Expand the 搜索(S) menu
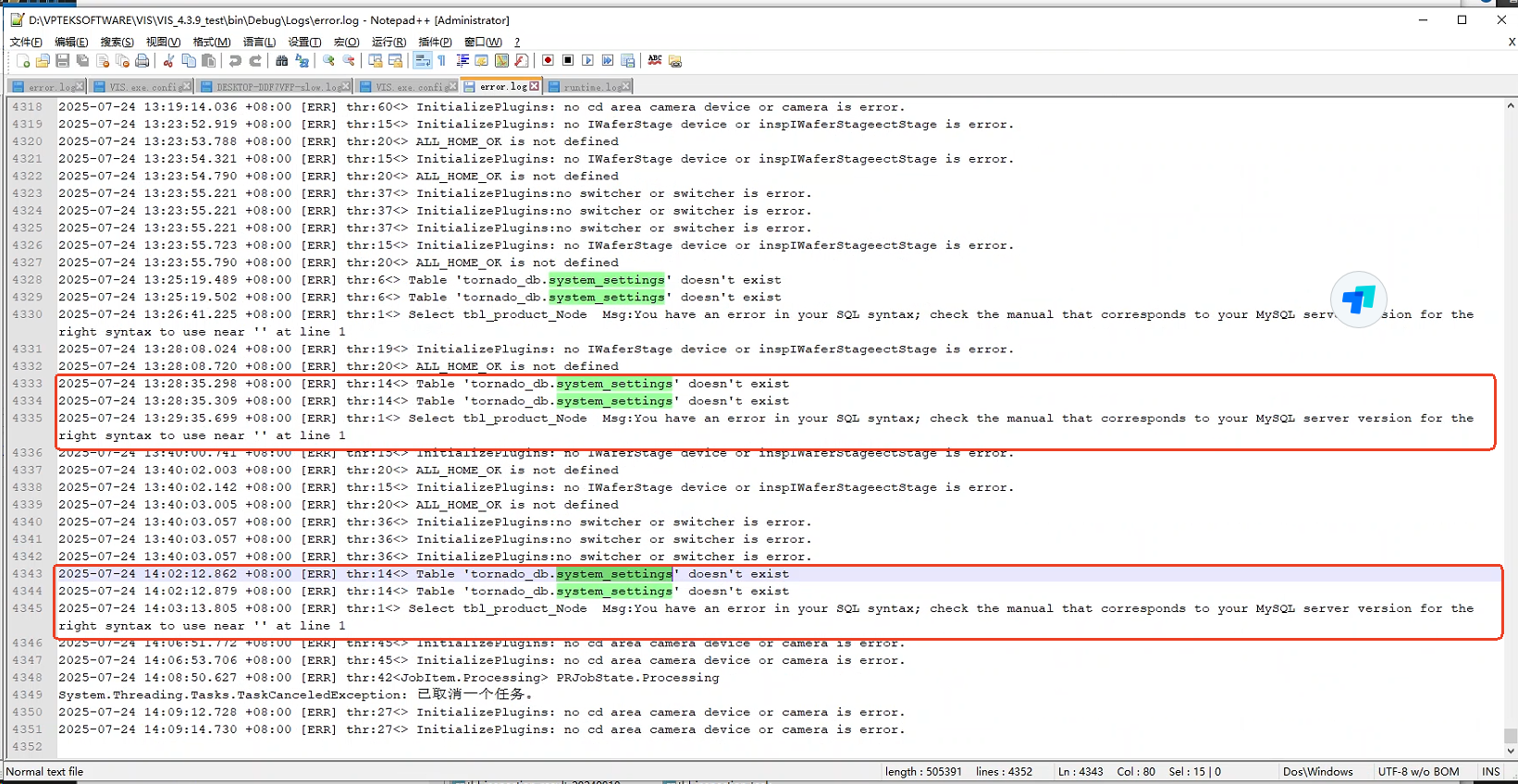1518x784 pixels. click(117, 42)
